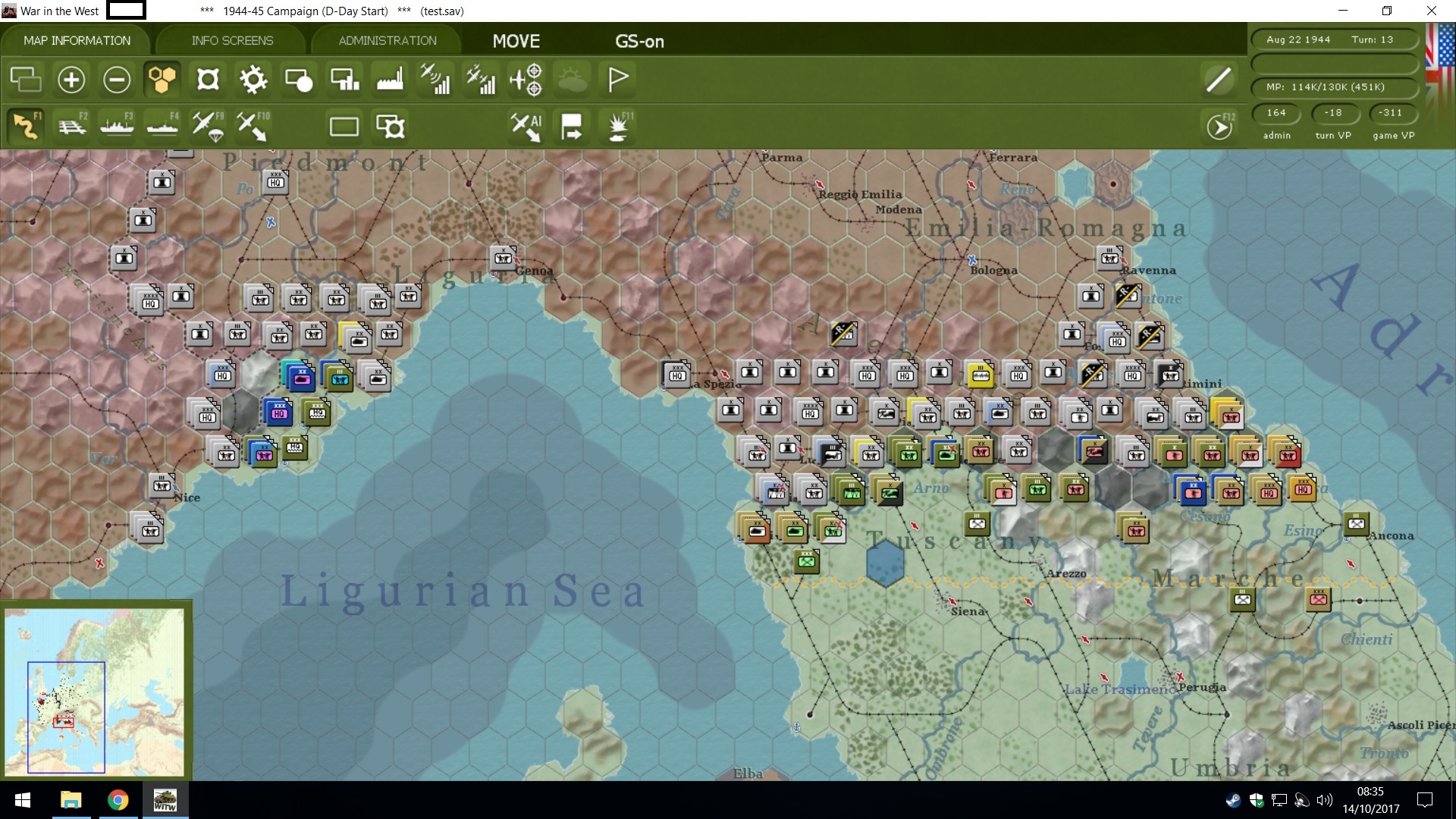Open Chrome from the taskbar
Viewport: 1456px width, 819px height.
point(118,800)
